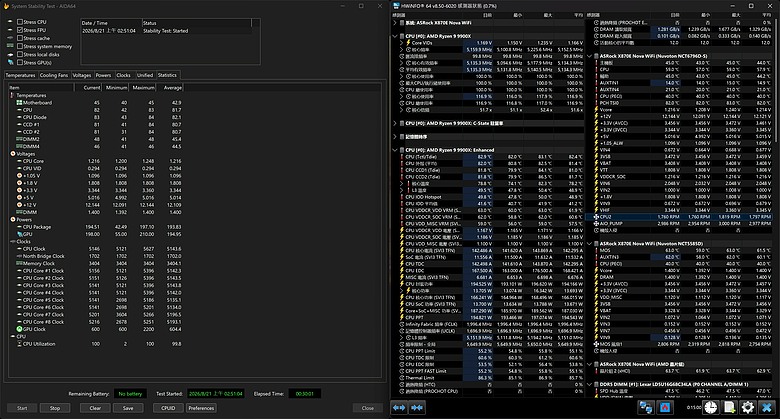Click the Voltages group icon in AIDA64

[13, 154]
